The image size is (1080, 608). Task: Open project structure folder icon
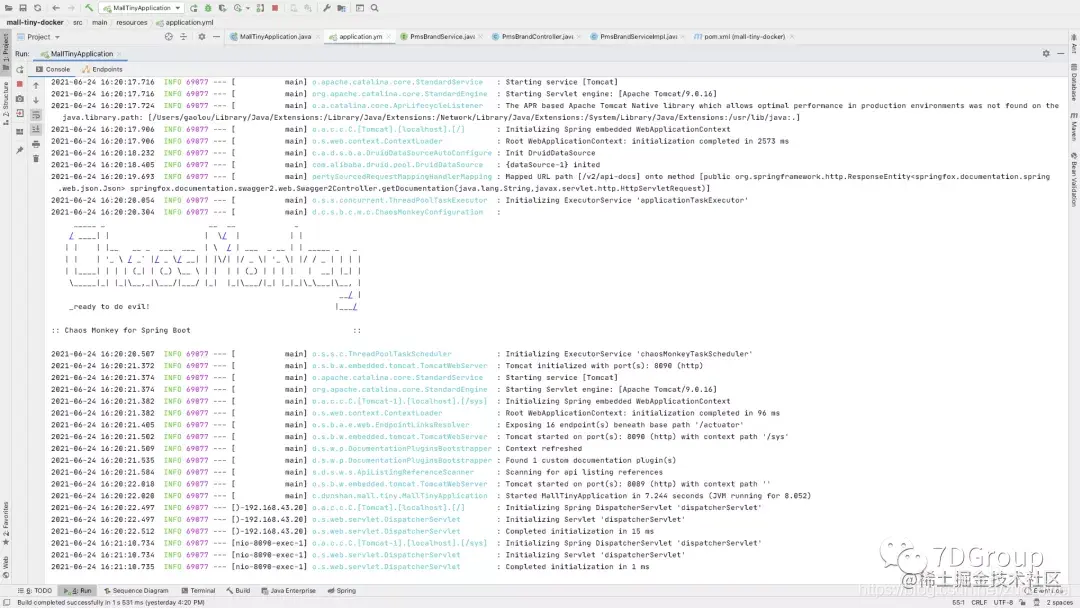[341, 8]
